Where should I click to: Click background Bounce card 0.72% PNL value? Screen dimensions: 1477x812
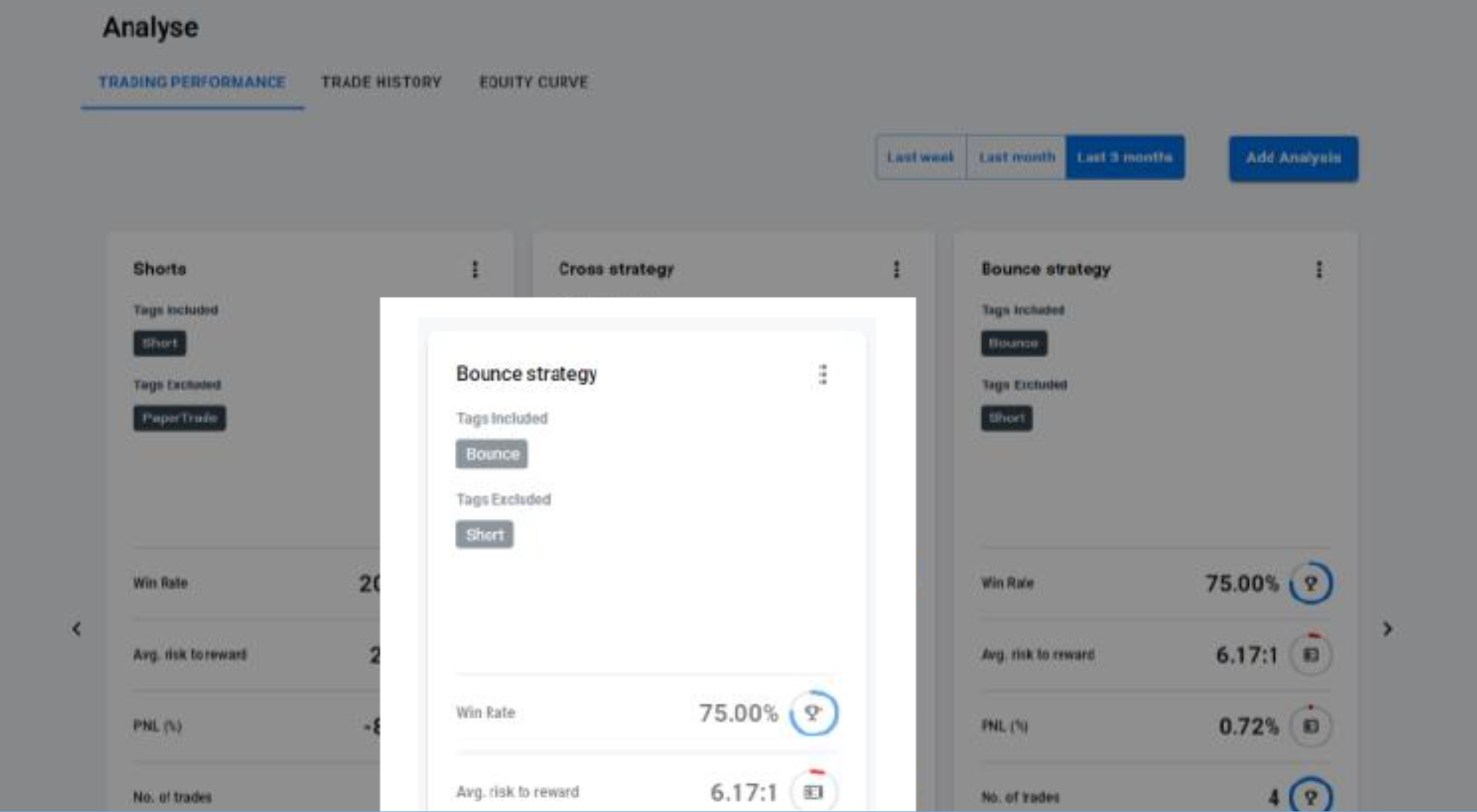1248,726
